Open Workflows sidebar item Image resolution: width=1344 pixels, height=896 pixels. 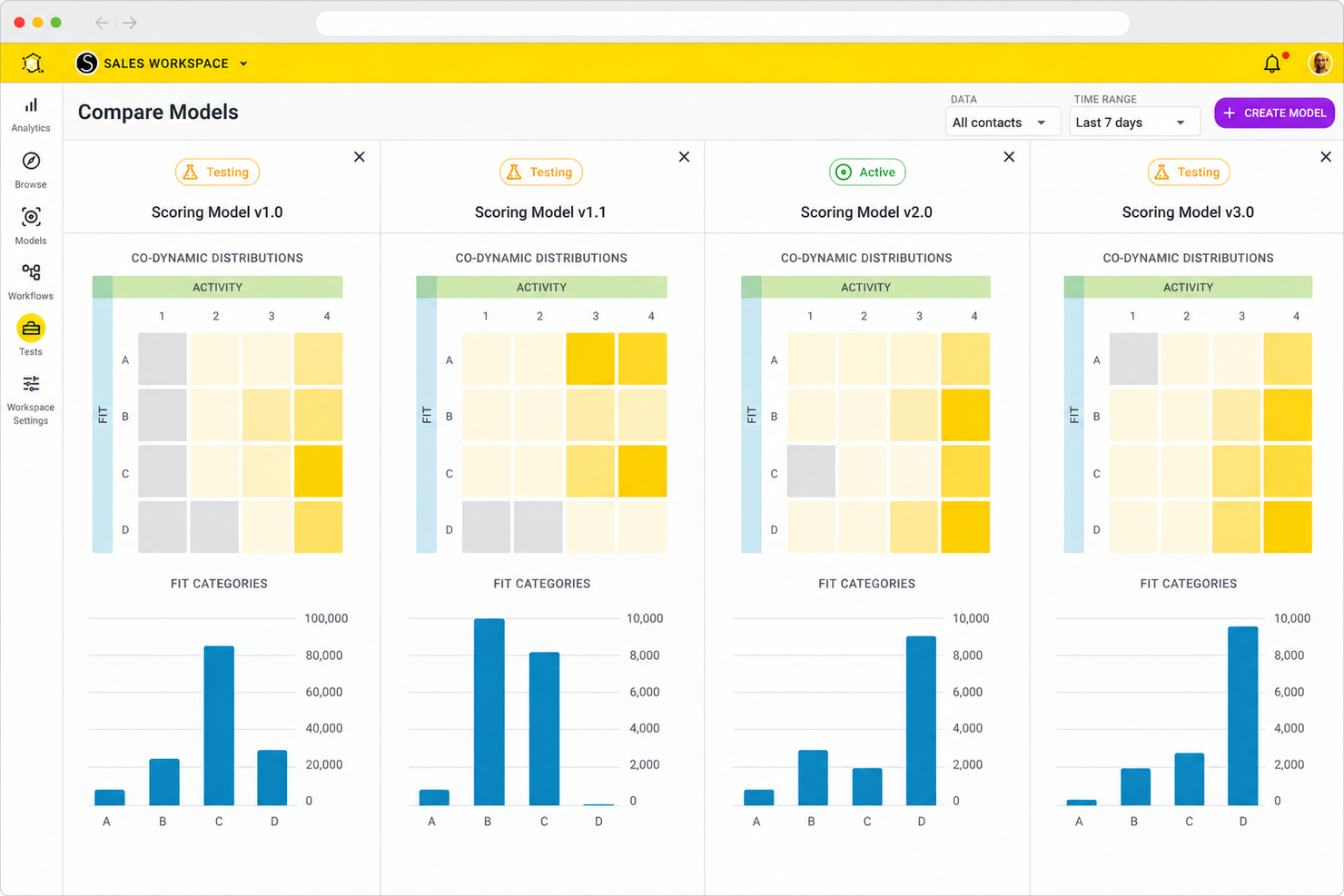pyautogui.click(x=31, y=281)
